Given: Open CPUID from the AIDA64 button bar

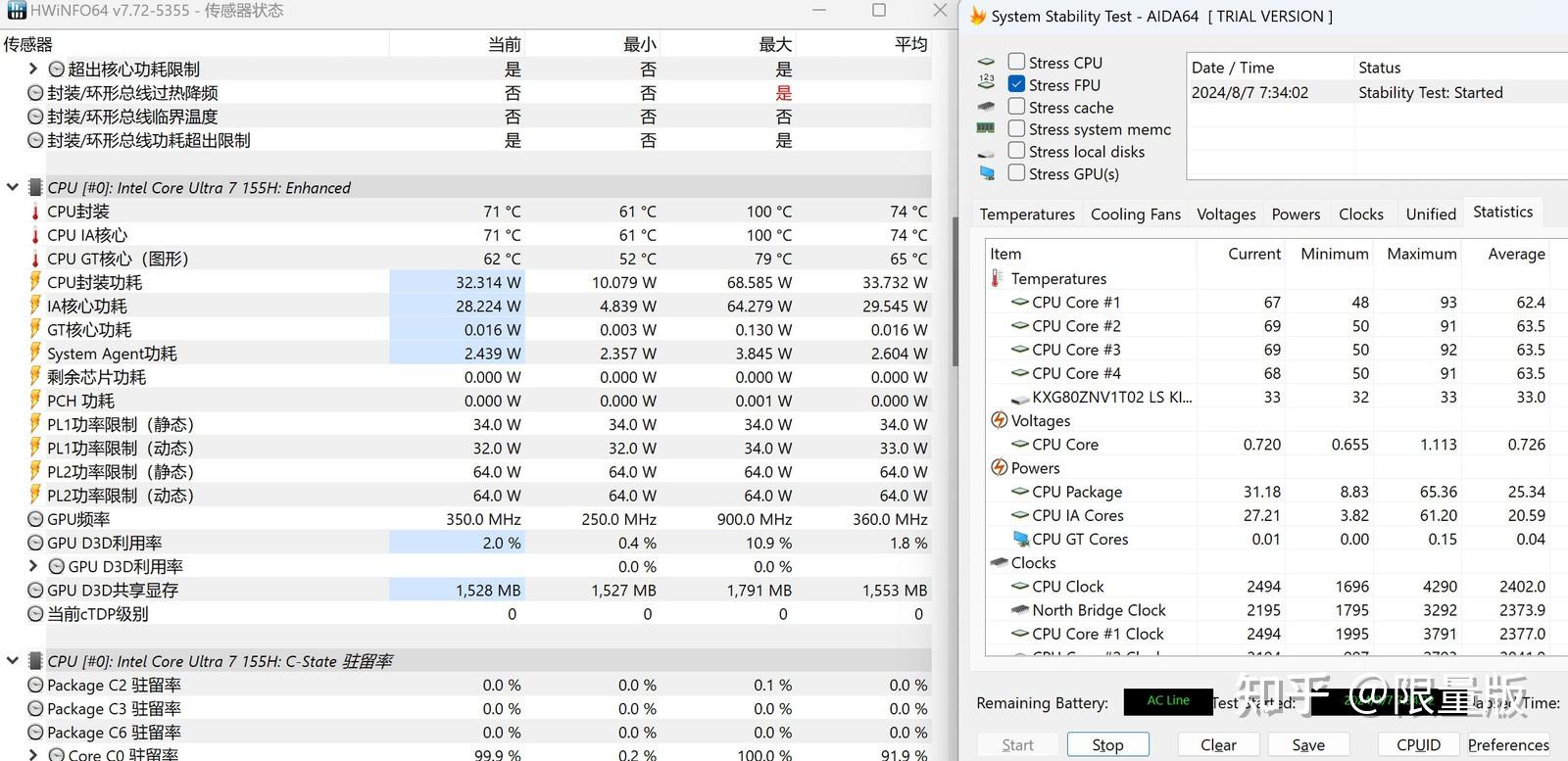Looking at the screenshot, I should point(1418,745).
